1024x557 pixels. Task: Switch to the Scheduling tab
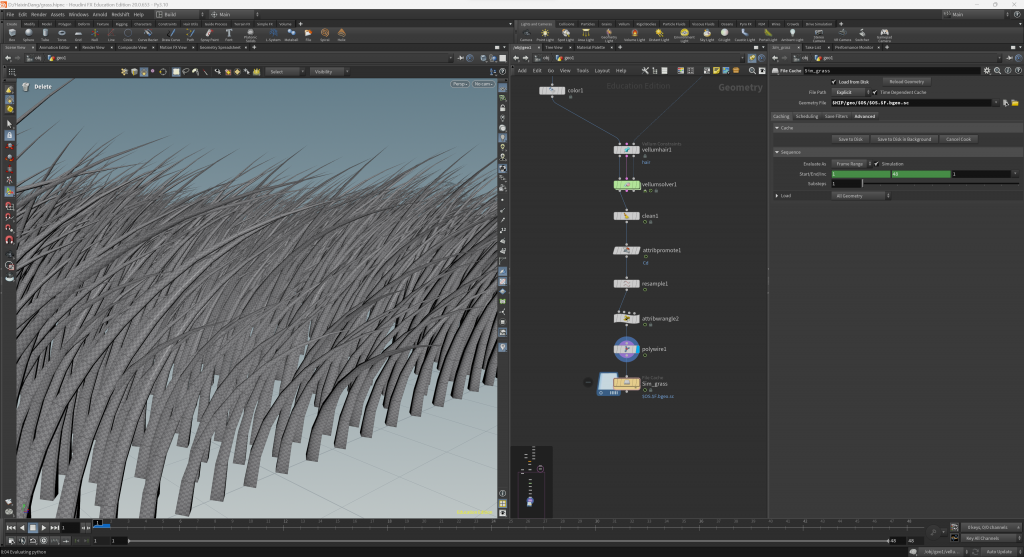[x=807, y=116]
